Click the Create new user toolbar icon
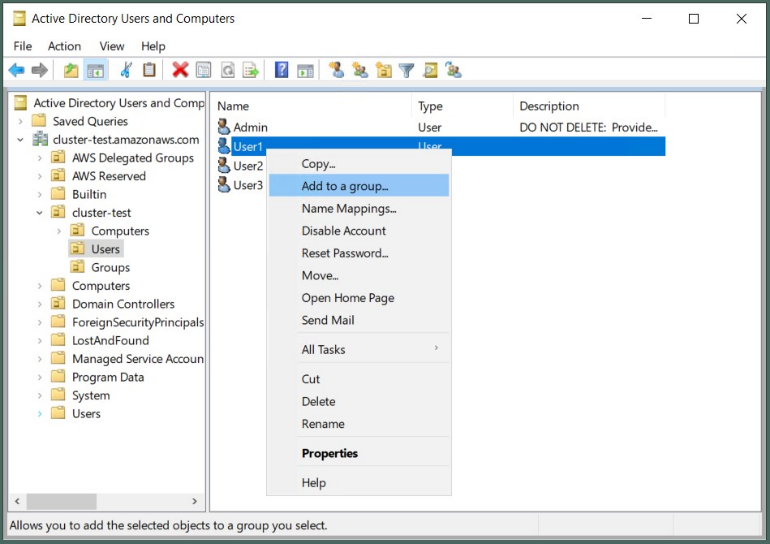The height and width of the screenshot is (544, 770). (336, 70)
